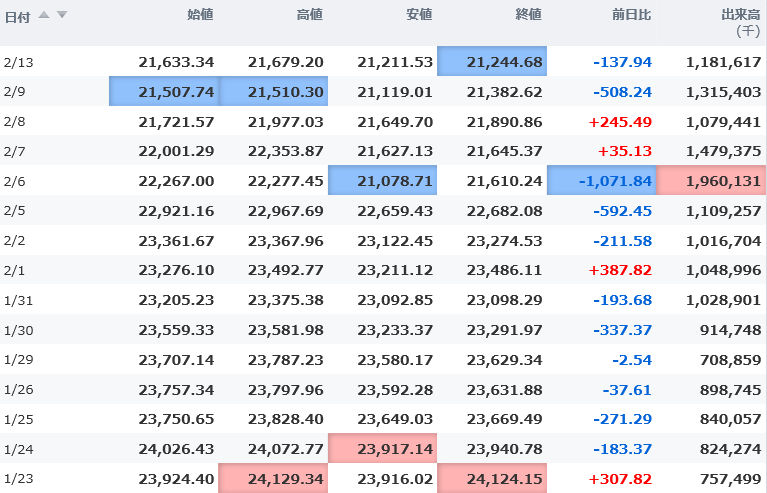Click the 2/13 date row
This screenshot has height=493, width=767.
pyautogui.click(x=383, y=62)
